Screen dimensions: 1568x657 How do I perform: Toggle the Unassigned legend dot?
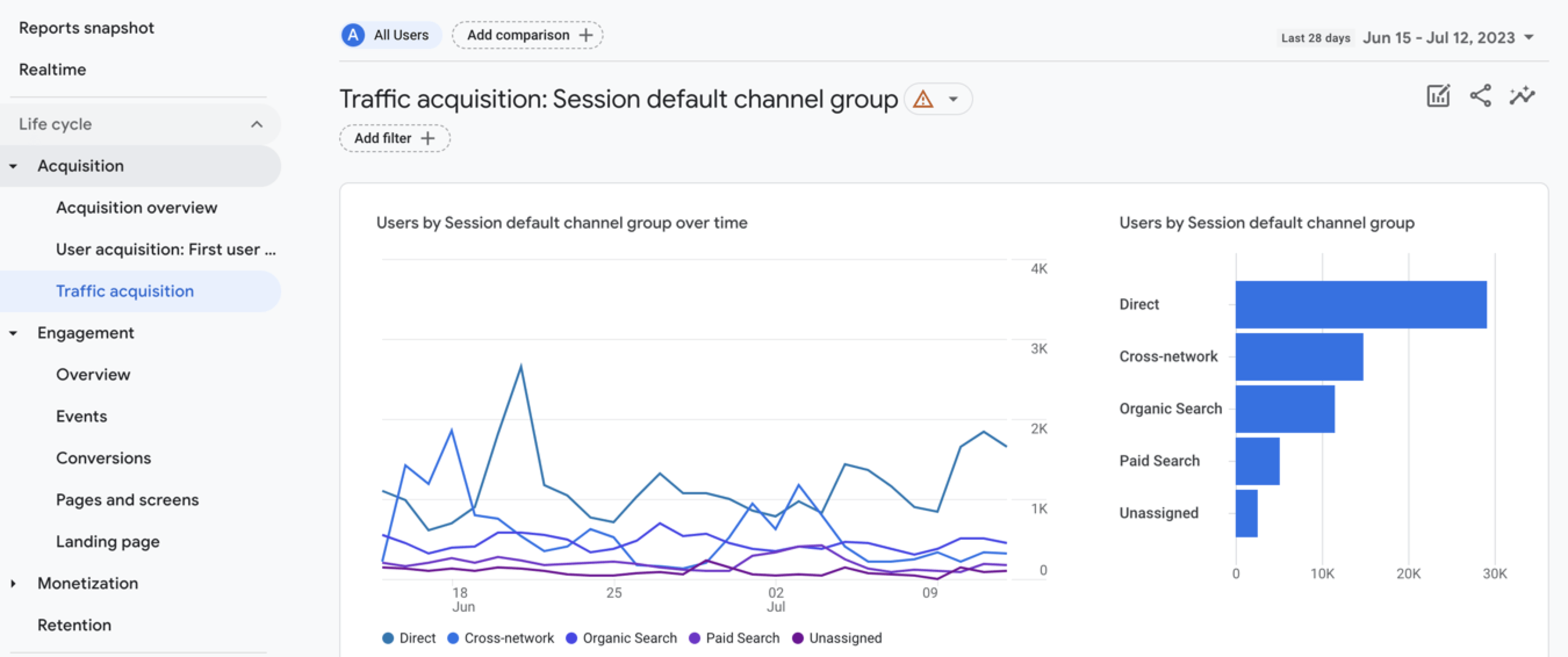click(x=797, y=638)
